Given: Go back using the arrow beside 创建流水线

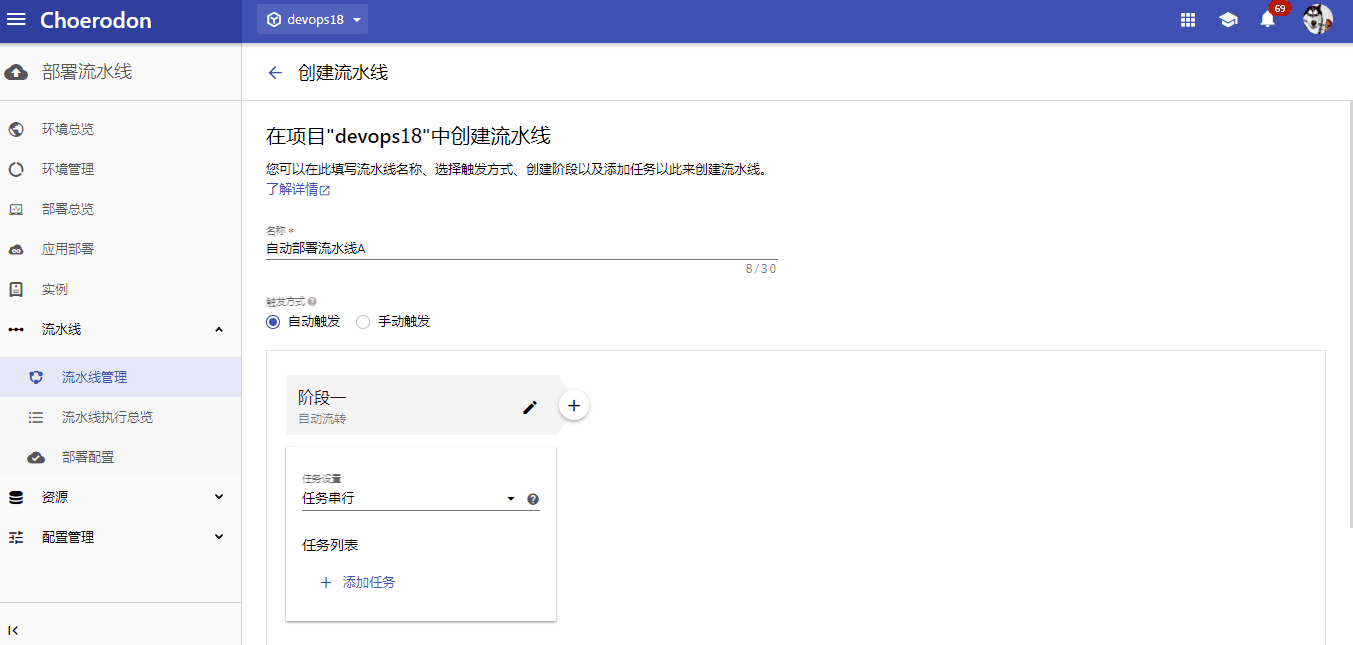Looking at the screenshot, I should pyautogui.click(x=275, y=73).
